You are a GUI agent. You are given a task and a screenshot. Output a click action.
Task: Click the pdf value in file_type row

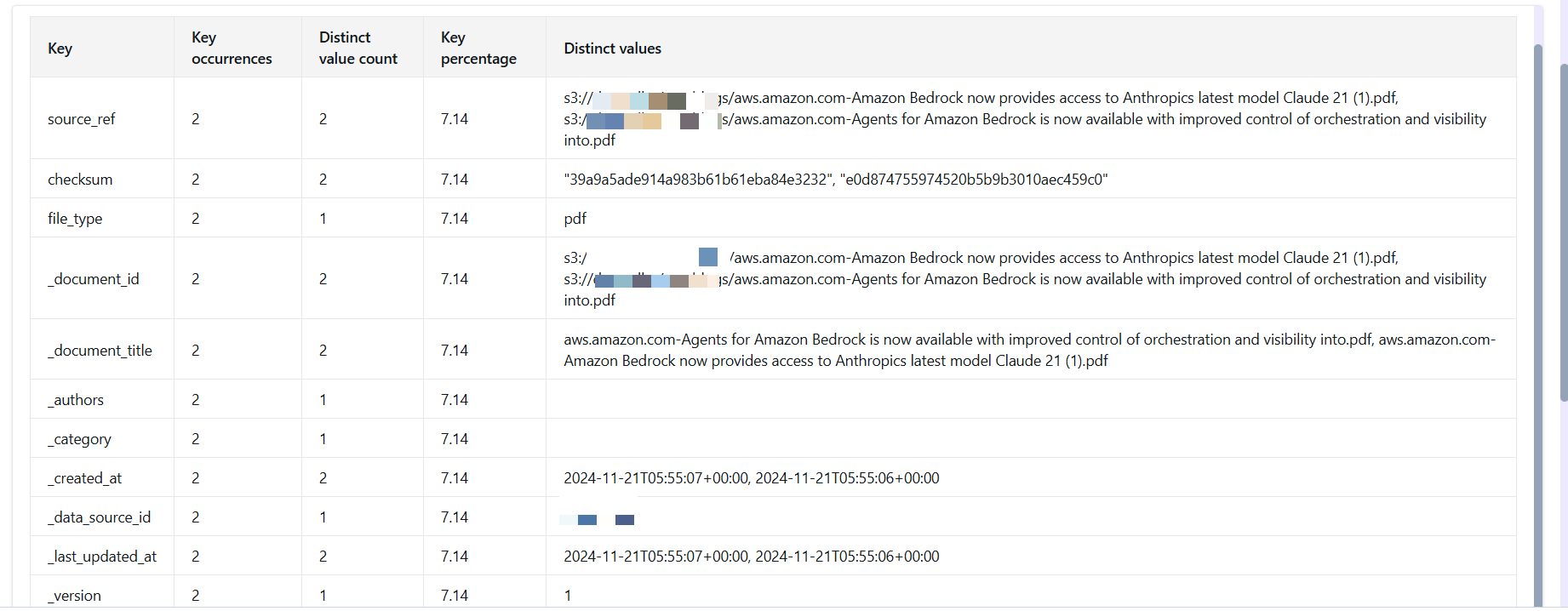(x=575, y=219)
